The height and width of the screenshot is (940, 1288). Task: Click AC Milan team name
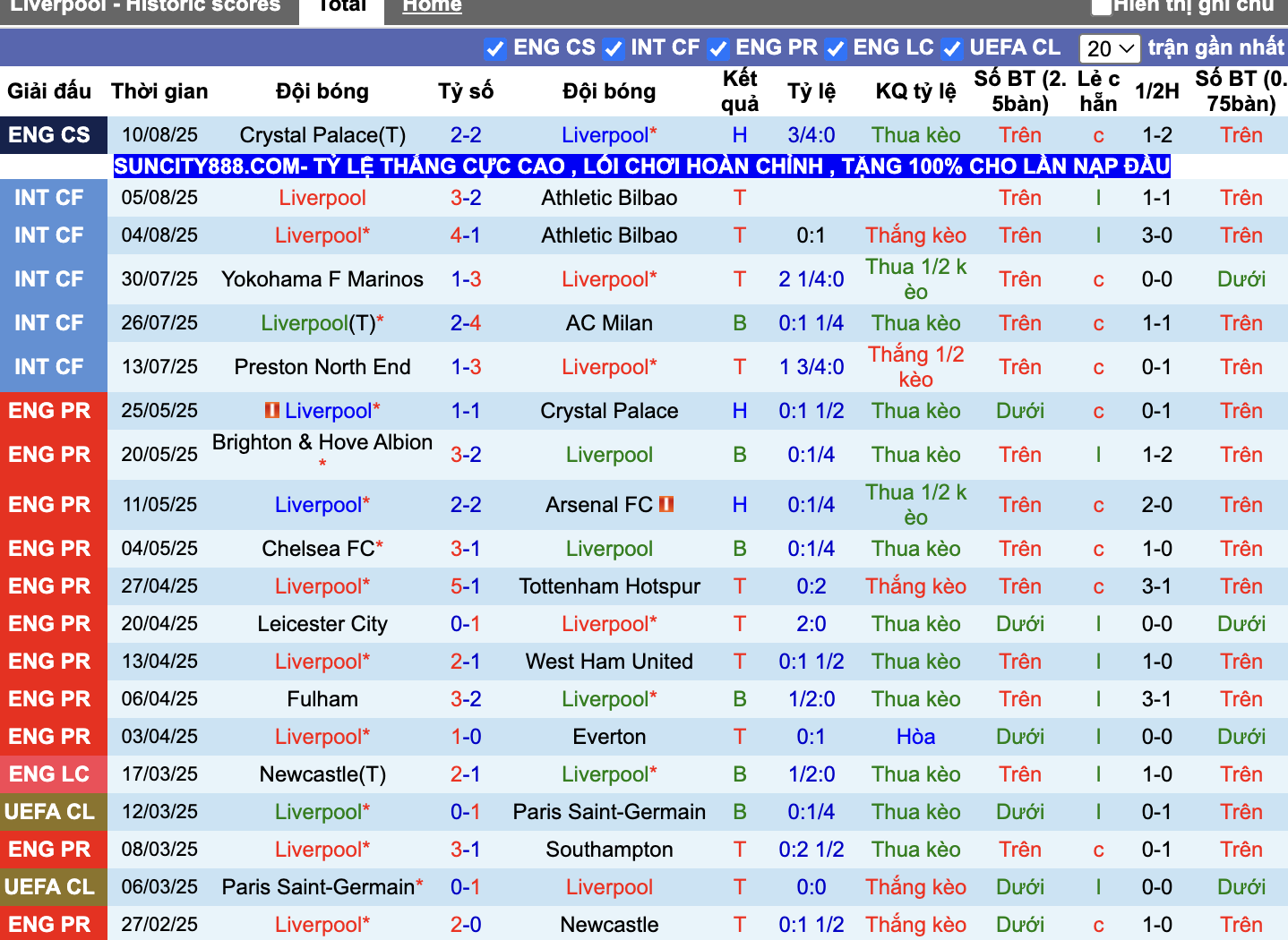coord(609,323)
